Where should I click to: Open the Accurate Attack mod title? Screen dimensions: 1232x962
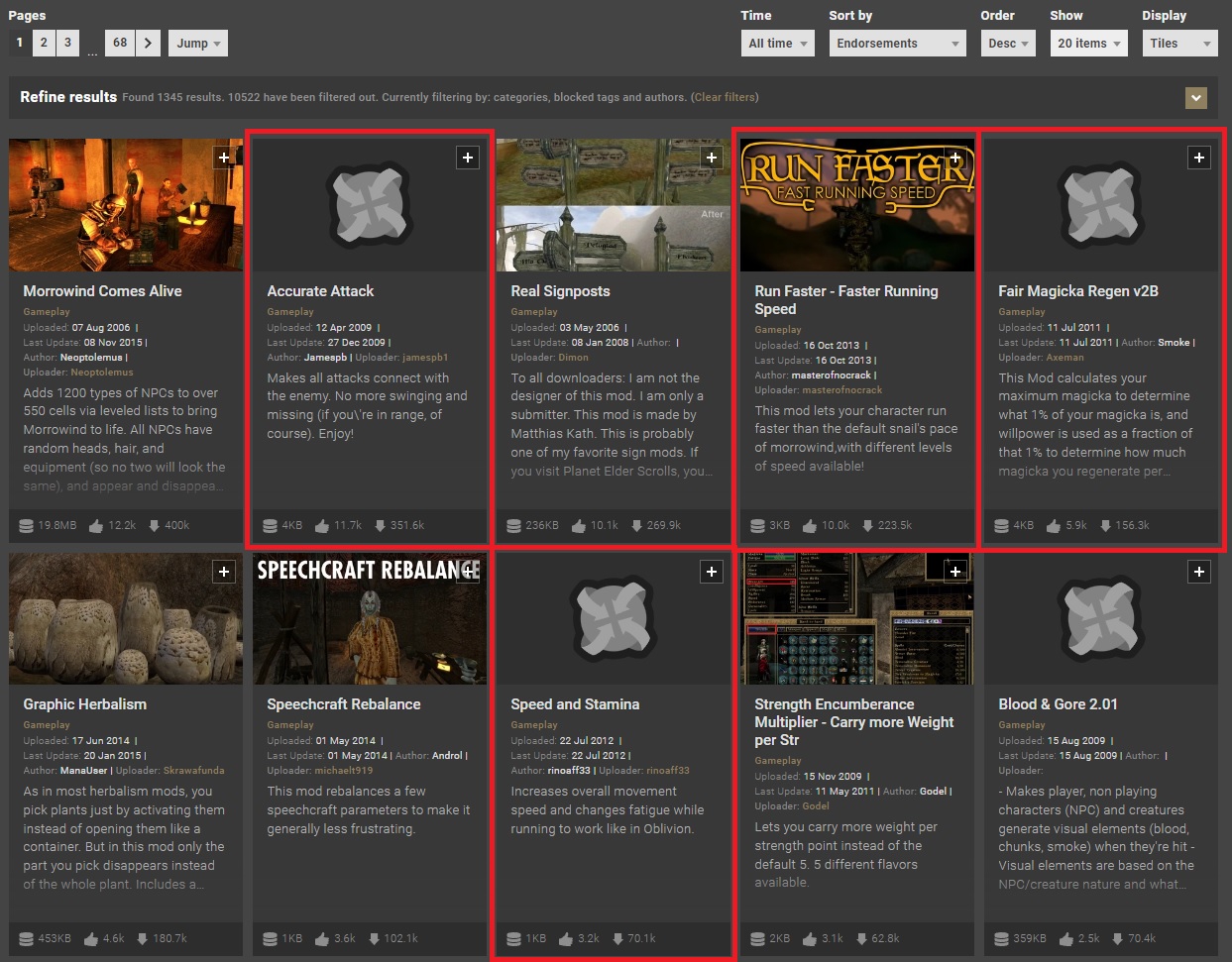tap(320, 291)
